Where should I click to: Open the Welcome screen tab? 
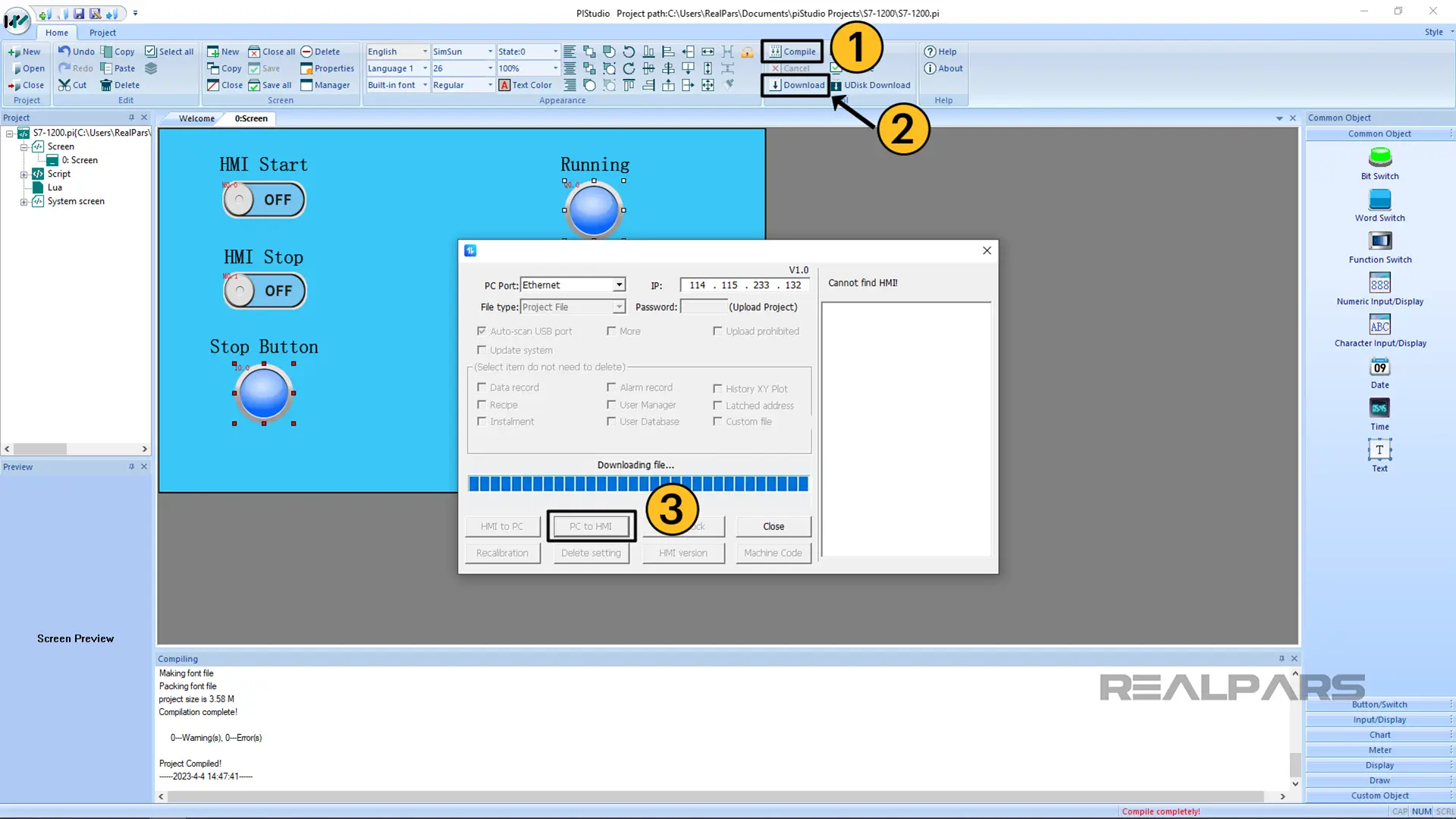(196, 118)
